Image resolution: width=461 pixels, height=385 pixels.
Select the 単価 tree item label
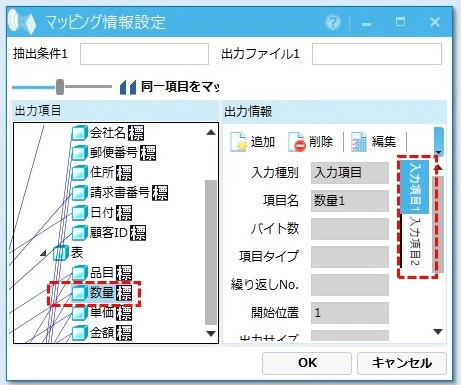102,313
